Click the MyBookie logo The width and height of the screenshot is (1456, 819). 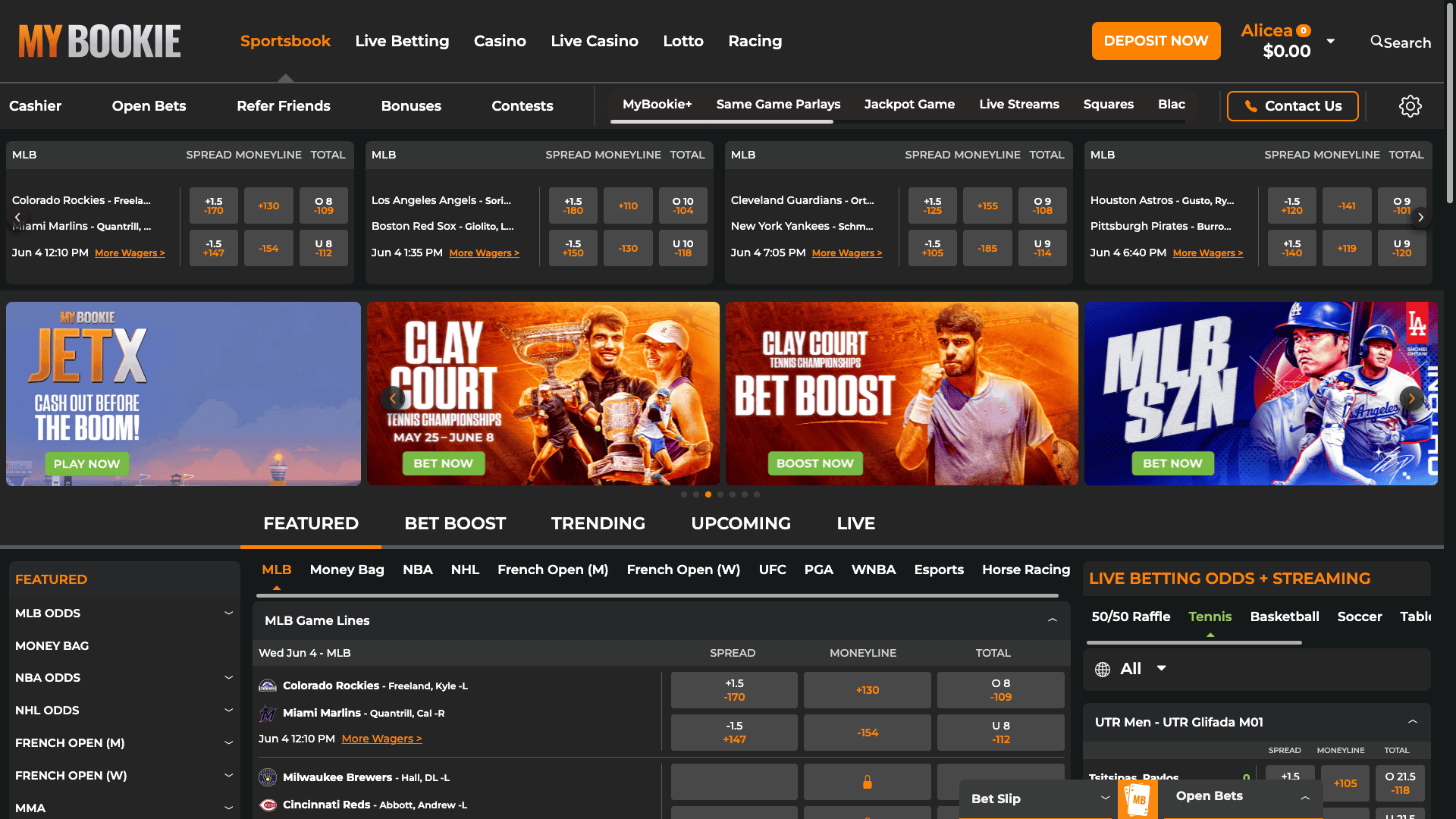99,41
